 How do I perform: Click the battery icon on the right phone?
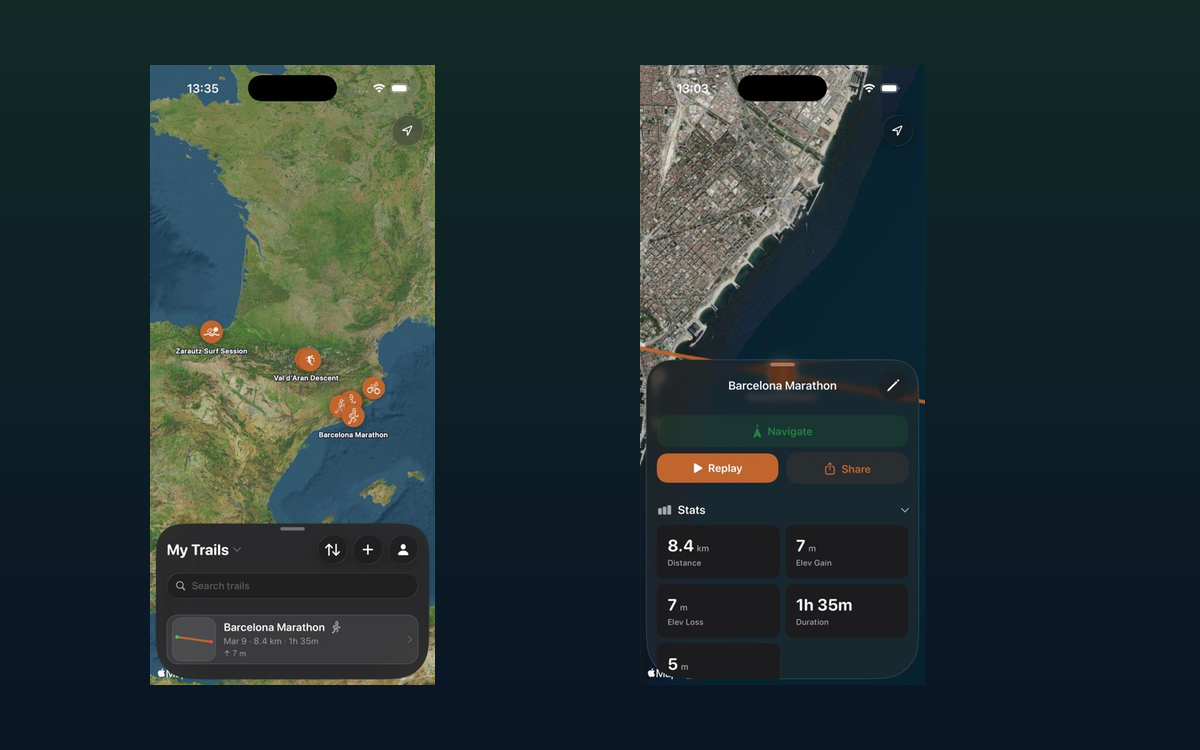(x=889, y=88)
